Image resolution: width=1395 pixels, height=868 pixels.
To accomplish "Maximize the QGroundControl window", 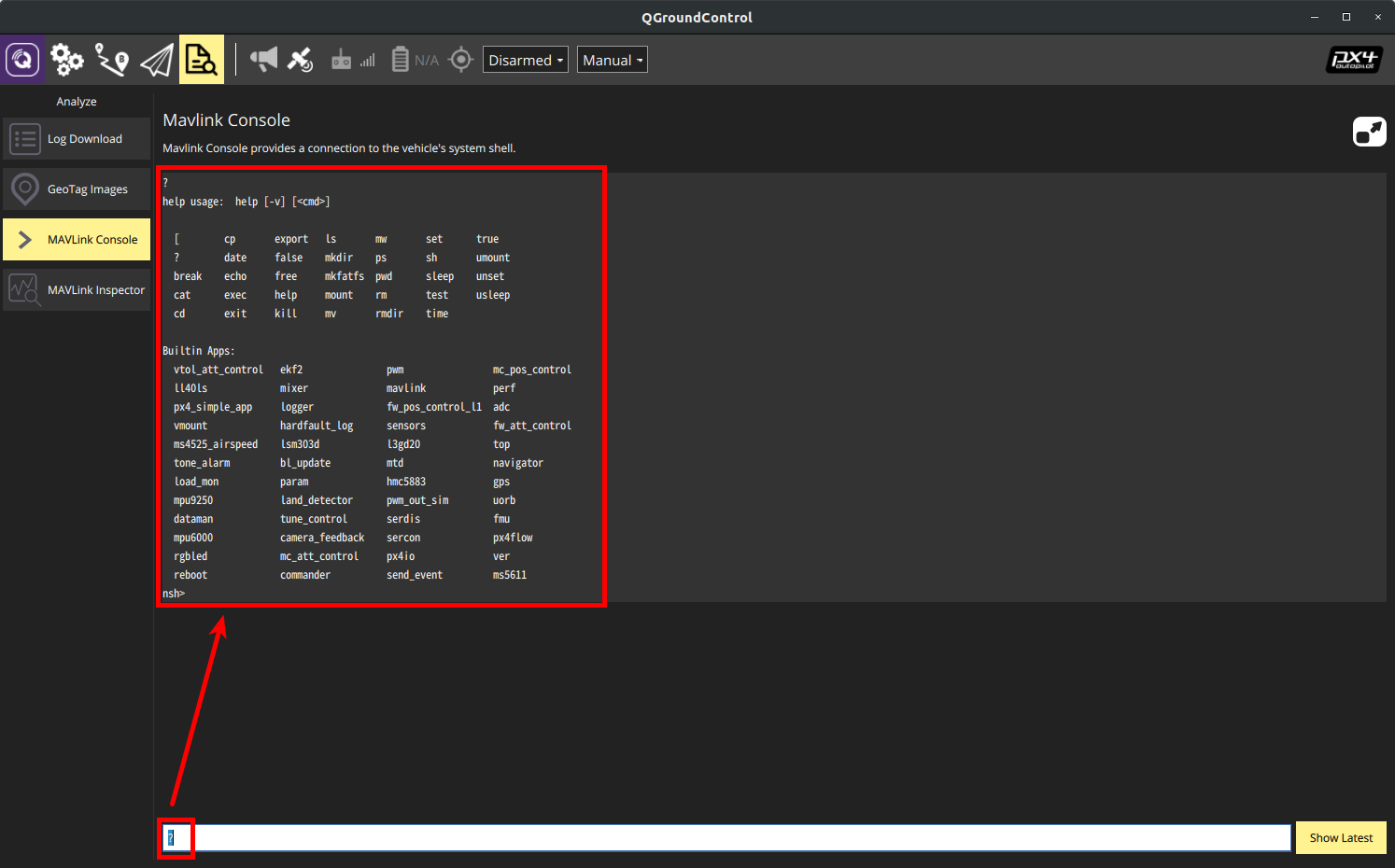I will coord(1346,17).
